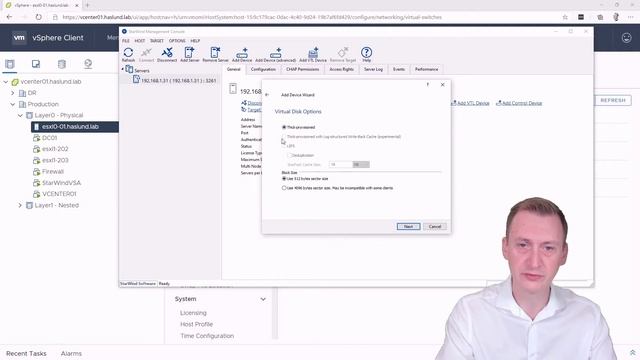640x360 pixels.
Task: Open the Alarms tab at the bottom
Action: [71, 353]
